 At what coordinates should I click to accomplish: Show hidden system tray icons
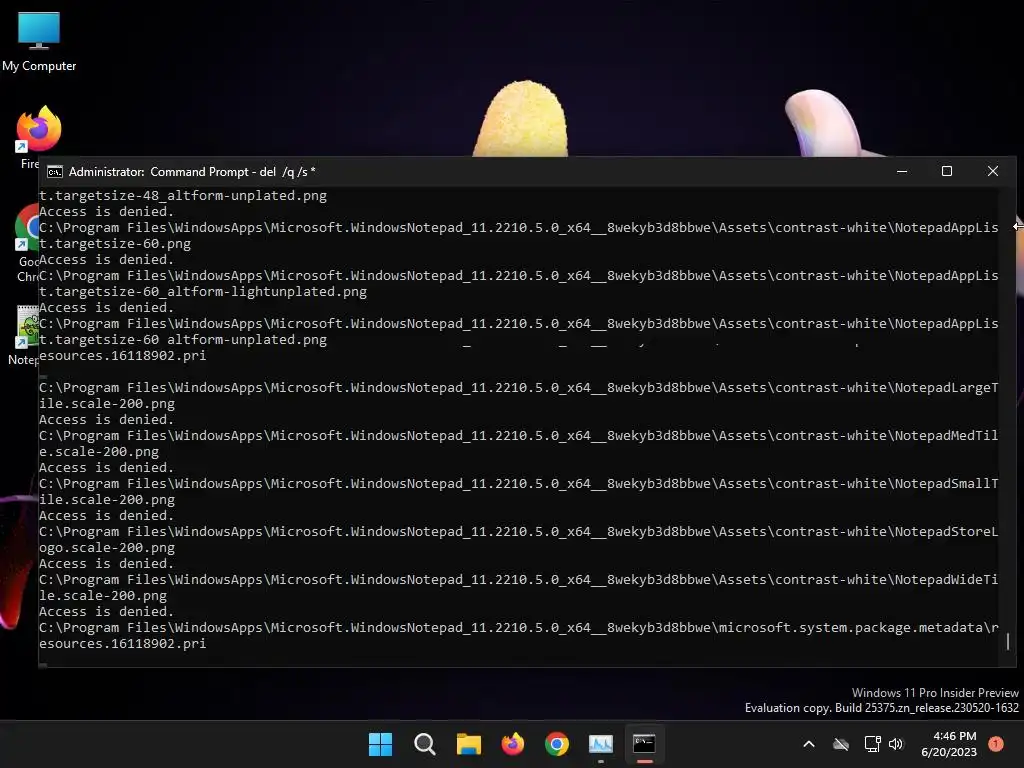[808, 744]
